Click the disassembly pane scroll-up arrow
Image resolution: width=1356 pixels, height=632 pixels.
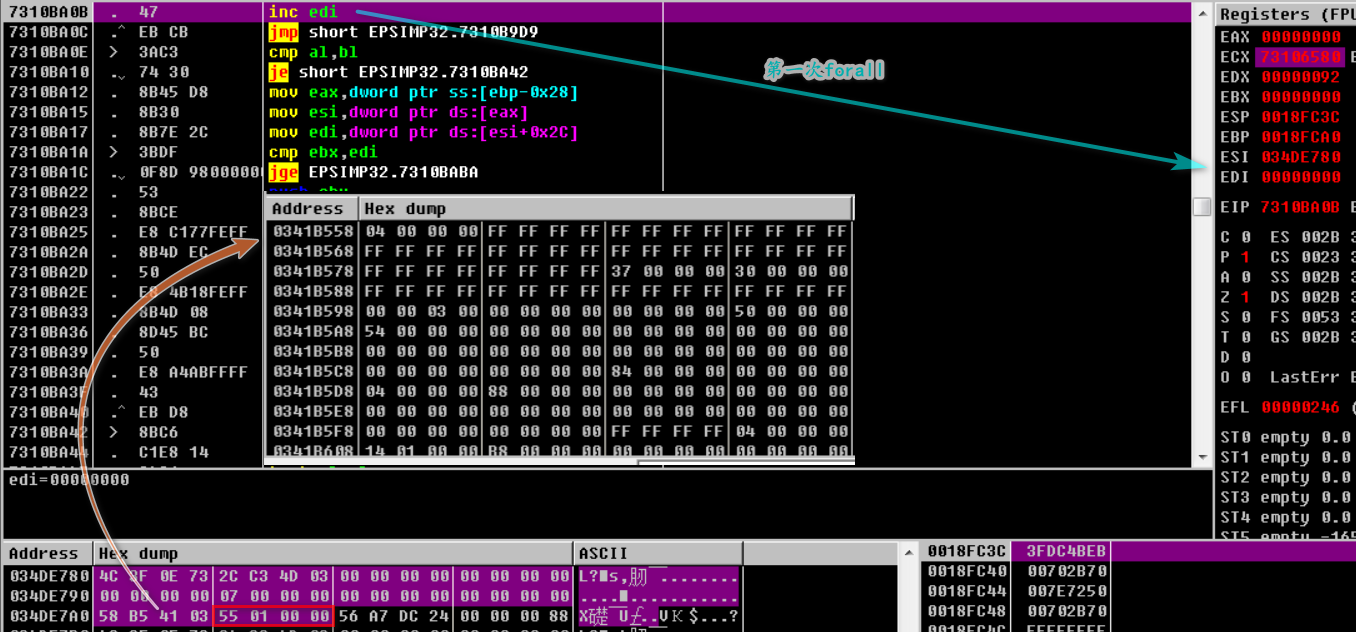1201,13
